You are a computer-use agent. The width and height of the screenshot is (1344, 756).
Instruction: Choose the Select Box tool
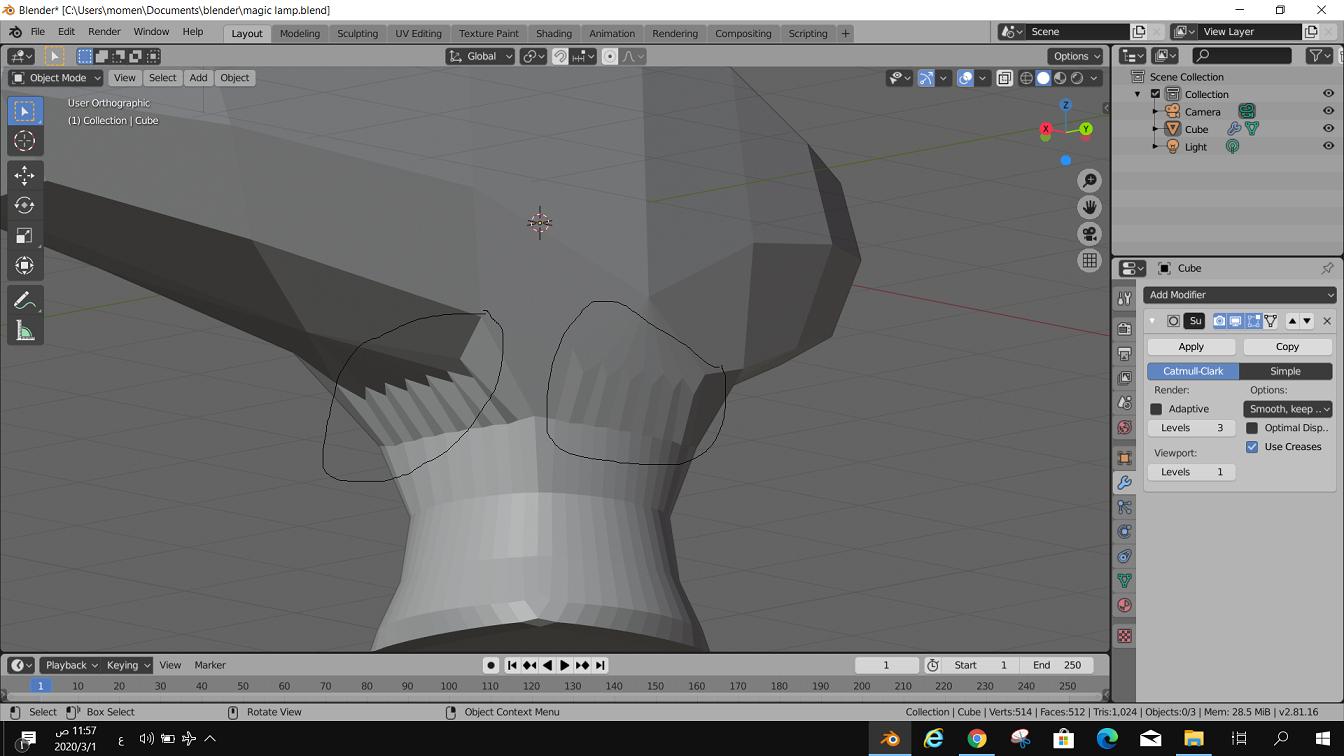point(25,111)
